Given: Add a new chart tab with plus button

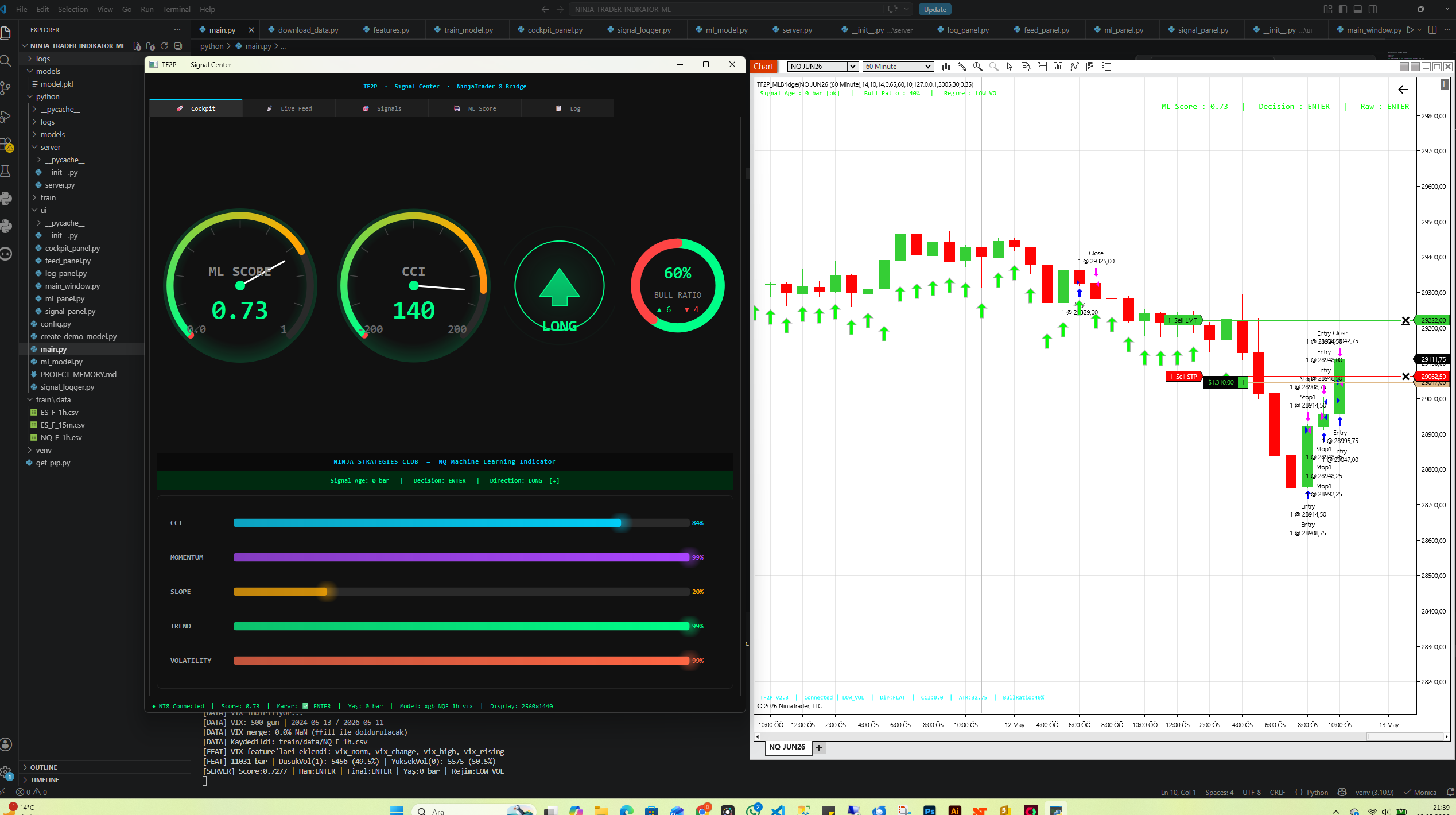Looking at the screenshot, I should coord(819,747).
